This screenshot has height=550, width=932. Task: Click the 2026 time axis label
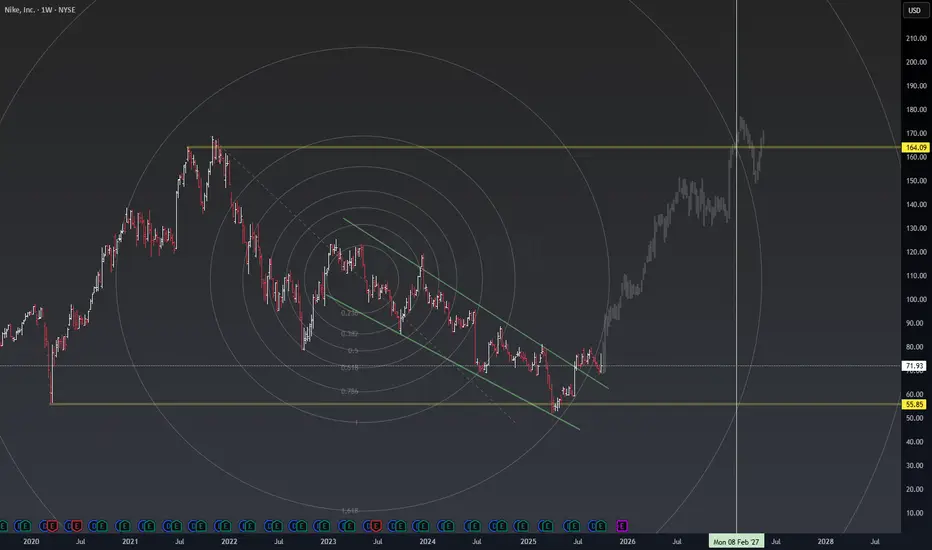[x=627, y=542]
